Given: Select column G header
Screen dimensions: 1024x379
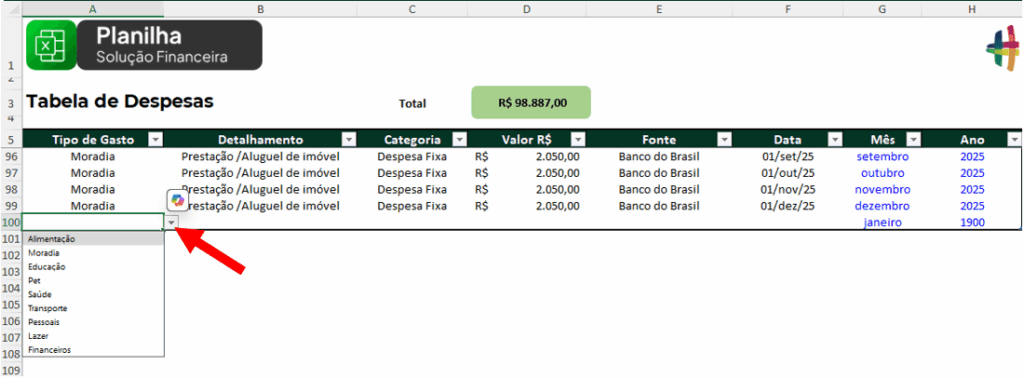Looking at the screenshot, I should pyautogui.click(x=882, y=9).
